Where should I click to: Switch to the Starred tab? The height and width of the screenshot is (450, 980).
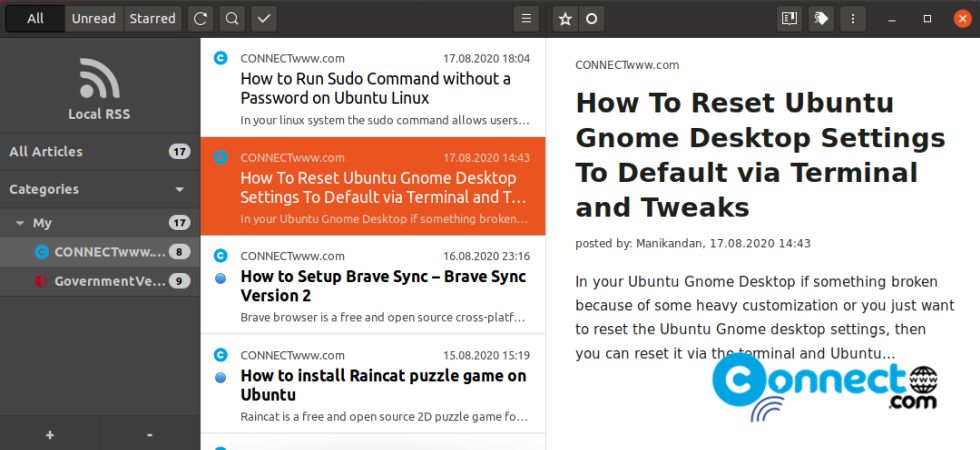[x=152, y=19]
